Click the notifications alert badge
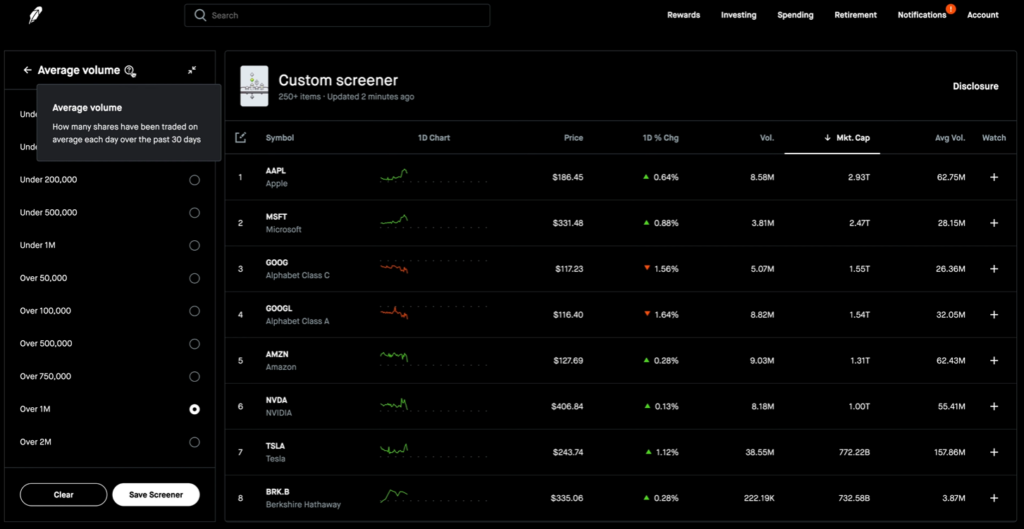Viewport: 1024px width, 529px height. point(951,9)
